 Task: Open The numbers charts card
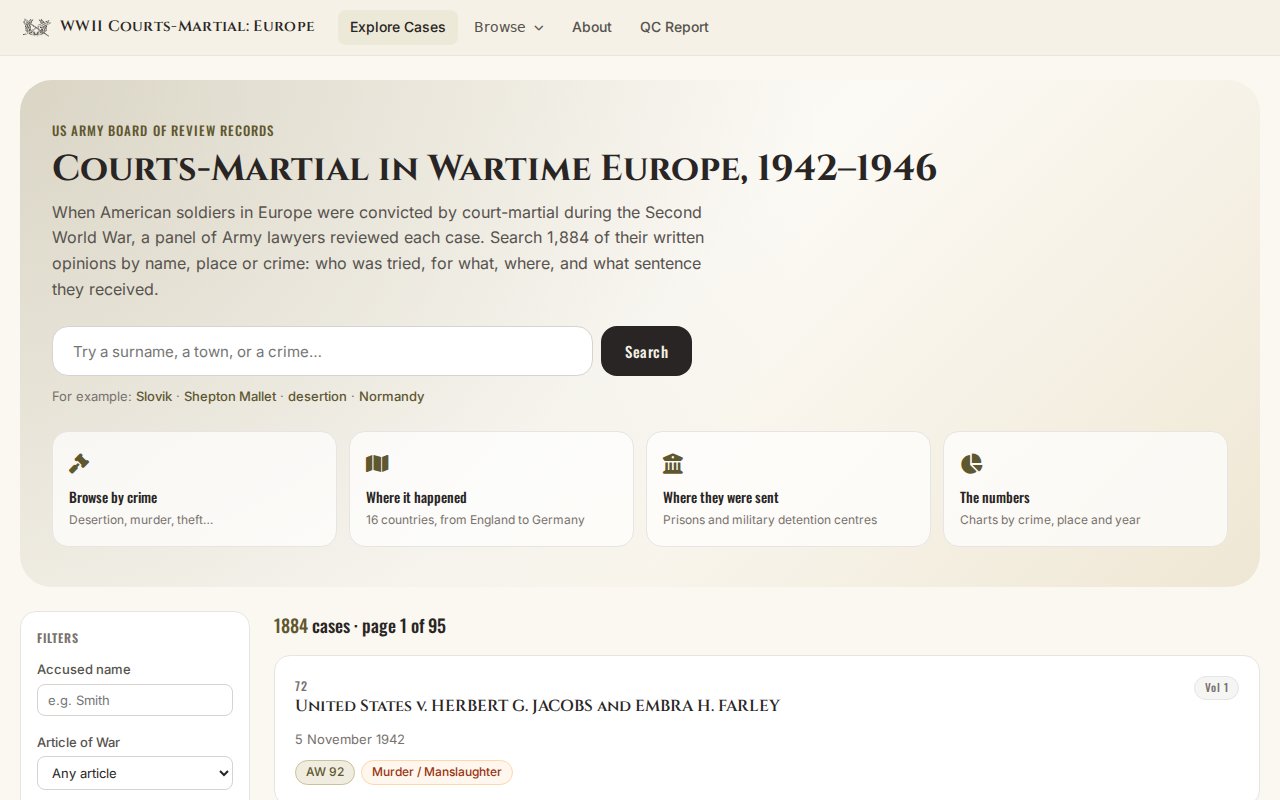tap(1085, 489)
